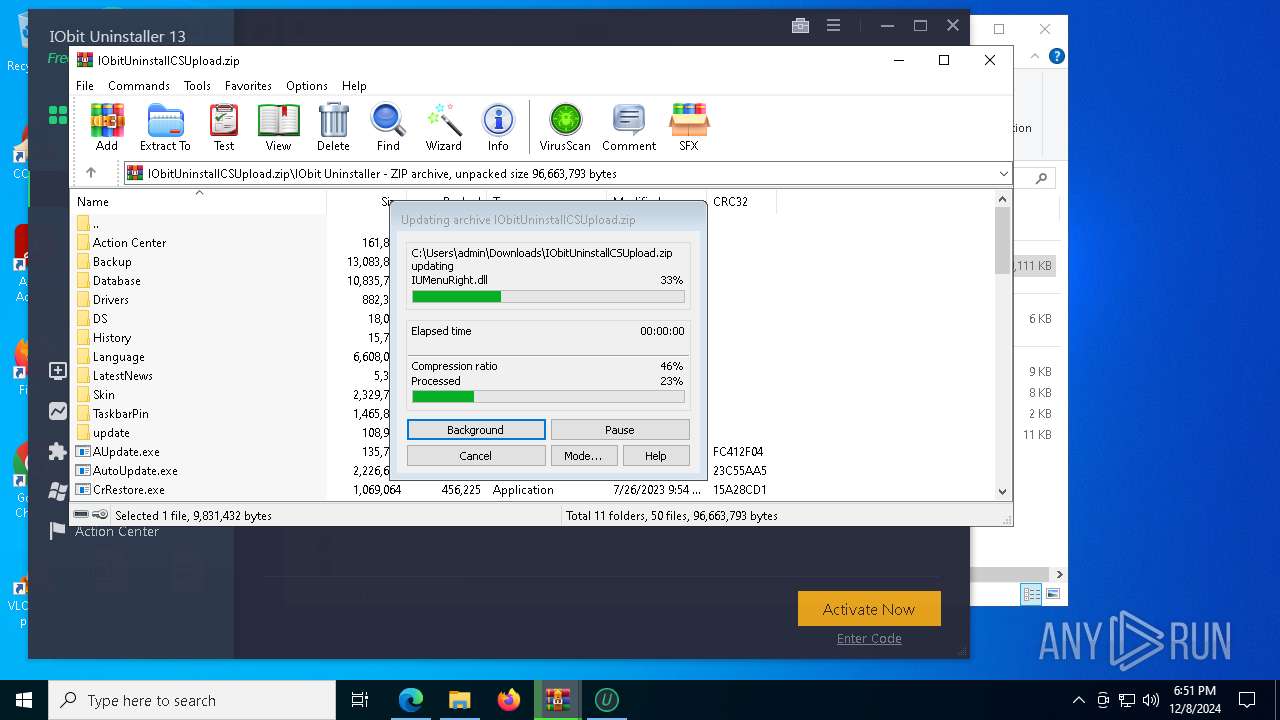The height and width of the screenshot is (720, 1280).
Task: Click the IObit Uninstaller taskbar icon
Action: 606,700
